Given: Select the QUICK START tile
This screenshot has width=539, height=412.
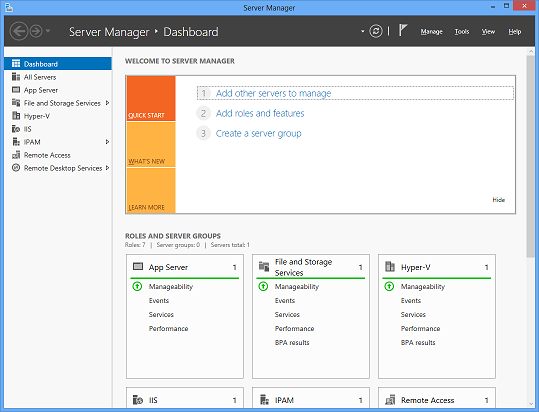Looking at the screenshot, I should pyautogui.click(x=151, y=98).
